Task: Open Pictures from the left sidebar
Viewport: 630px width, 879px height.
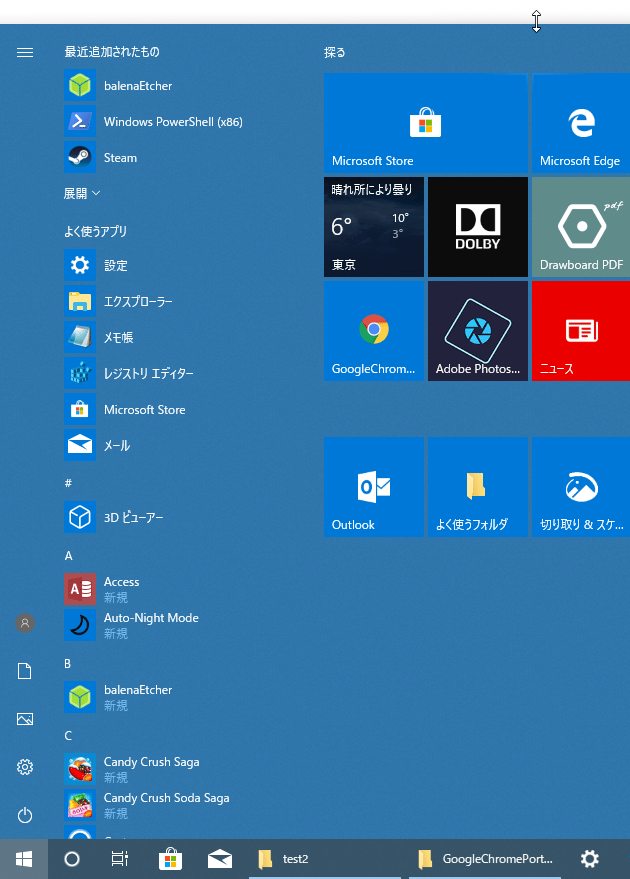Action: click(25, 719)
